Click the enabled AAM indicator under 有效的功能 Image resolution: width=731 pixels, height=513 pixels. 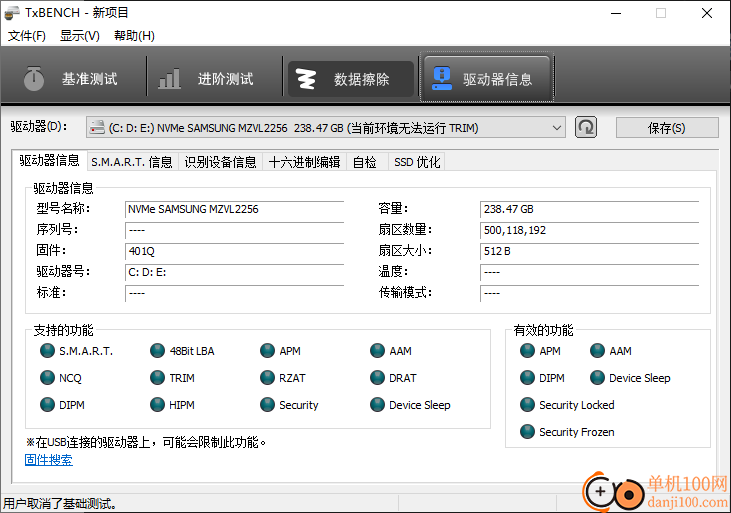(x=597, y=351)
